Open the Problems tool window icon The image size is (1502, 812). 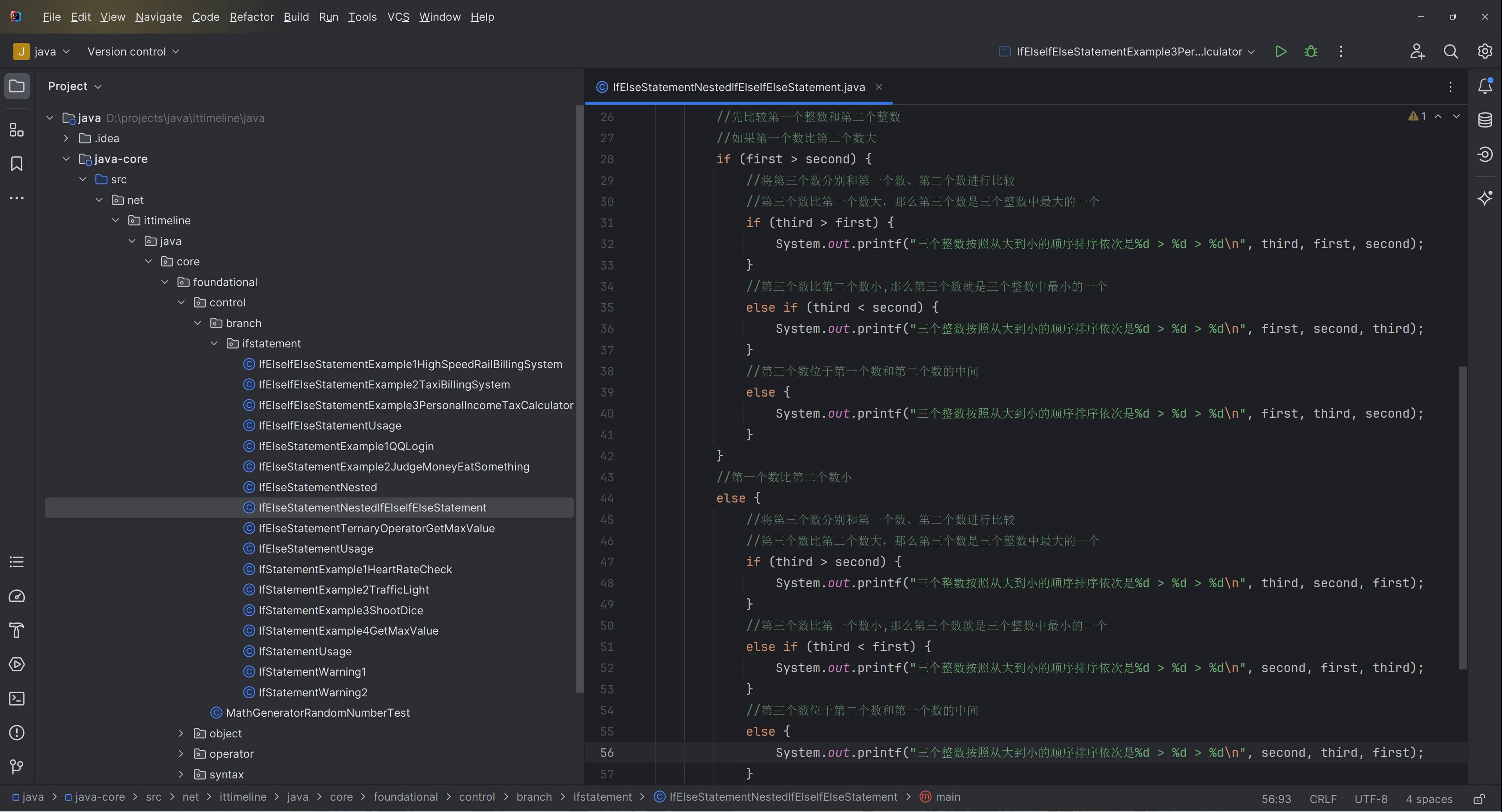pyautogui.click(x=17, y=733)
